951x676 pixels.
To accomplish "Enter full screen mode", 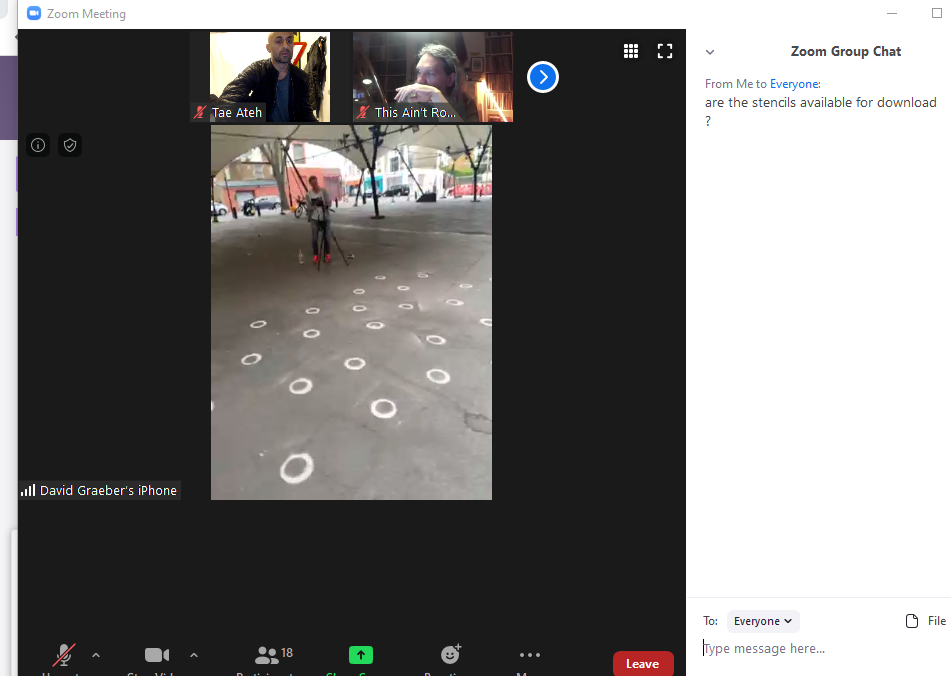I will point(665,51).
